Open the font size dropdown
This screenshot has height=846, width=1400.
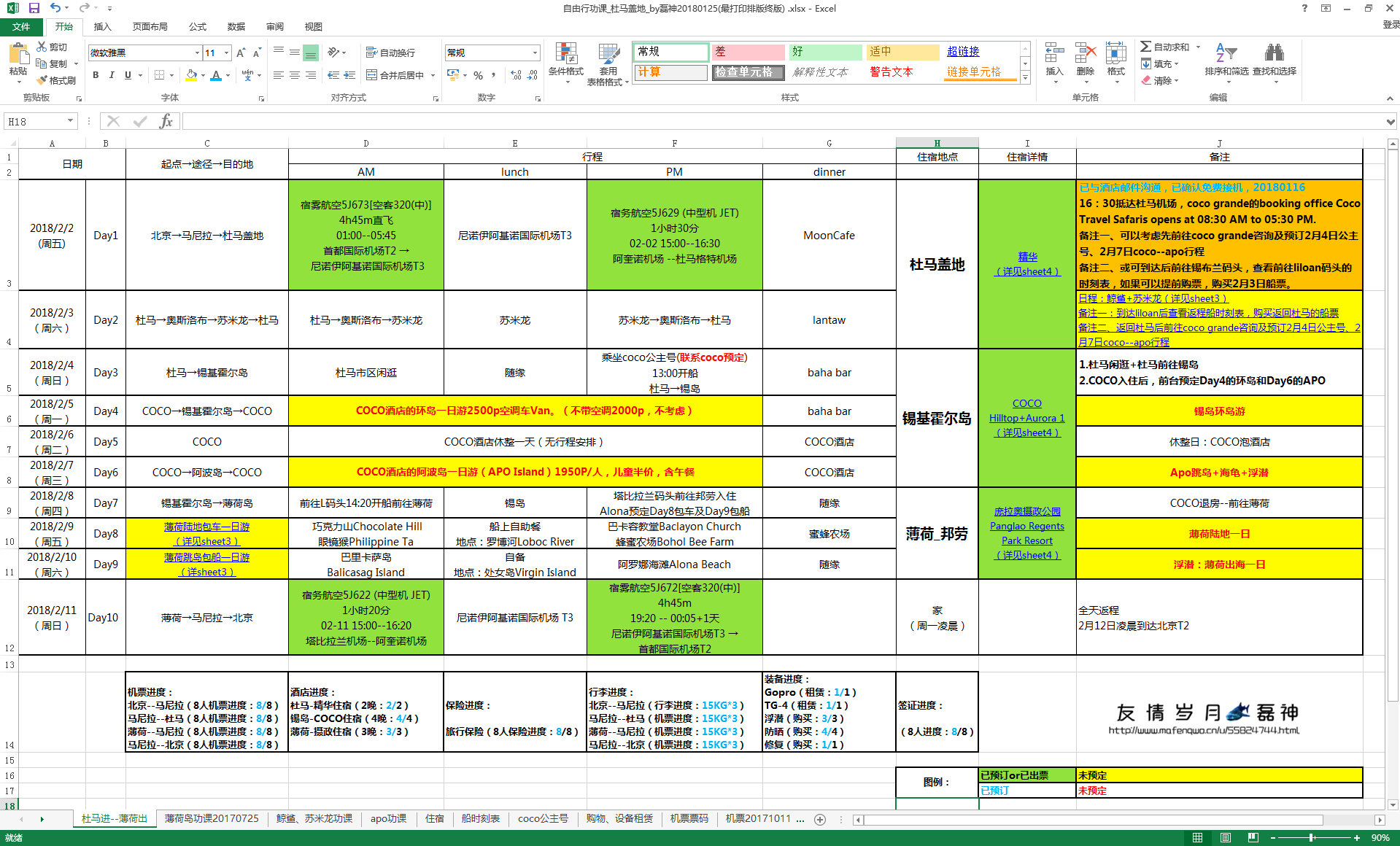coord(227,53)
